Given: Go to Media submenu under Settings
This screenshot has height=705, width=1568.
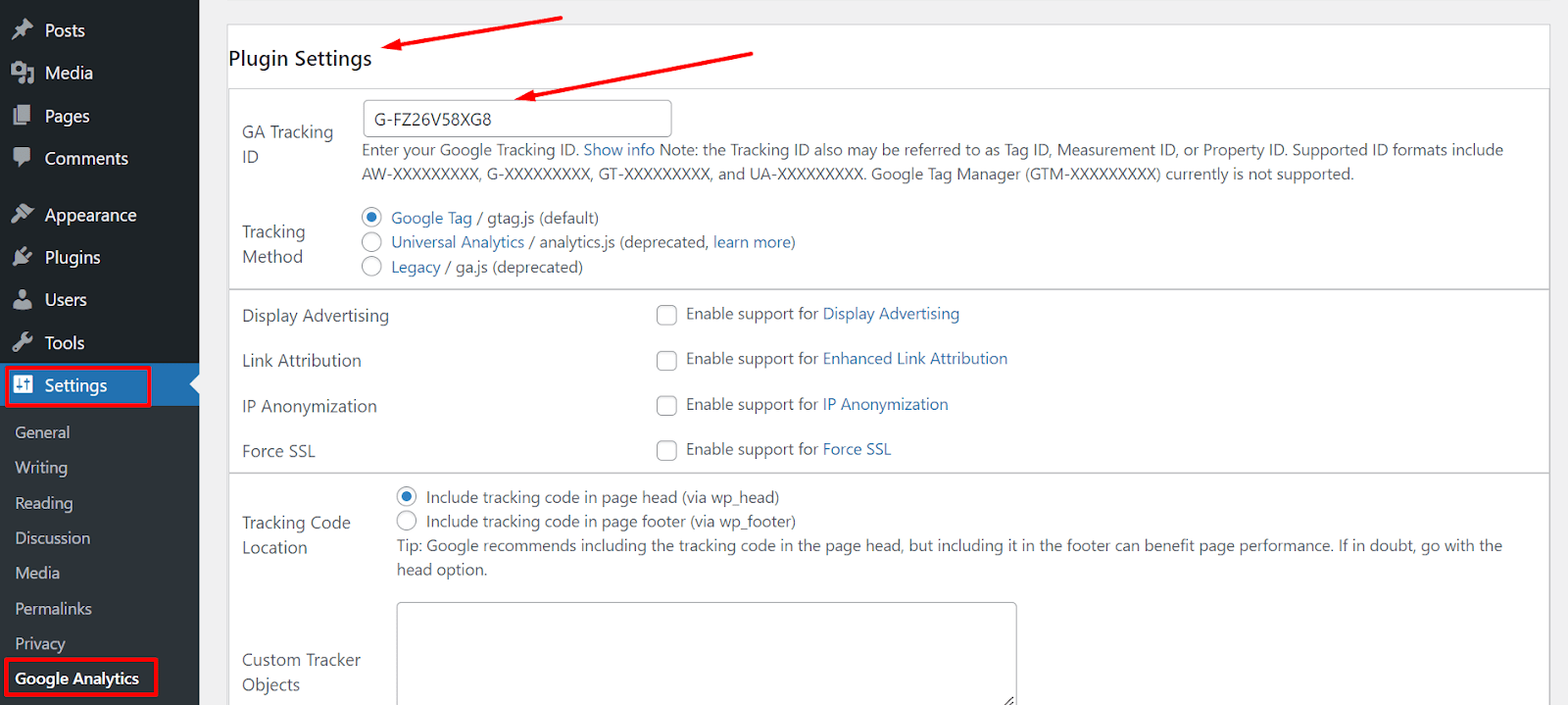Looking at the screenshot, I should [x=37, y=573].
